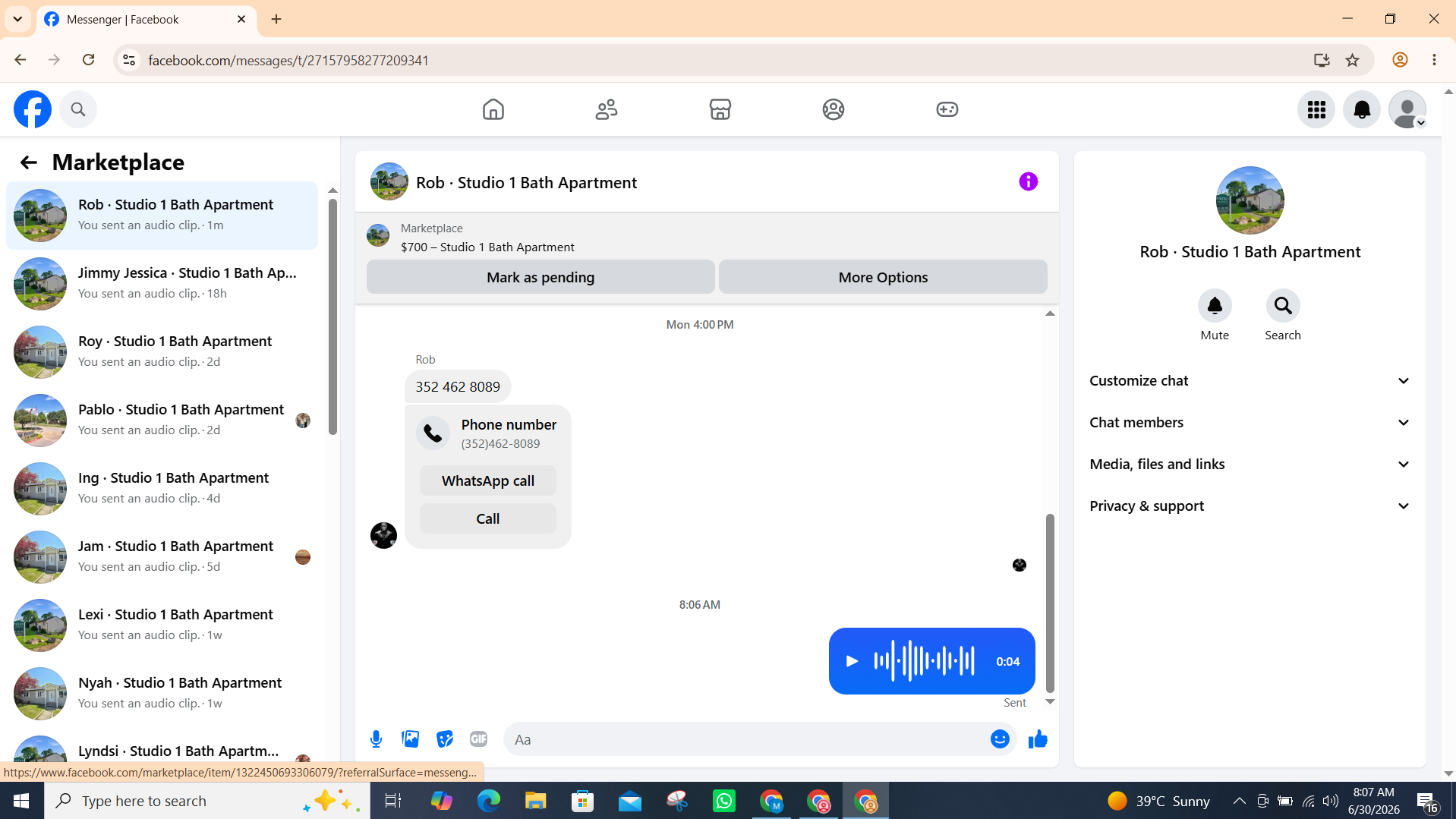Click the Facebook search magnifier icon
The image size is (1456, 819).
click(78, 109)
